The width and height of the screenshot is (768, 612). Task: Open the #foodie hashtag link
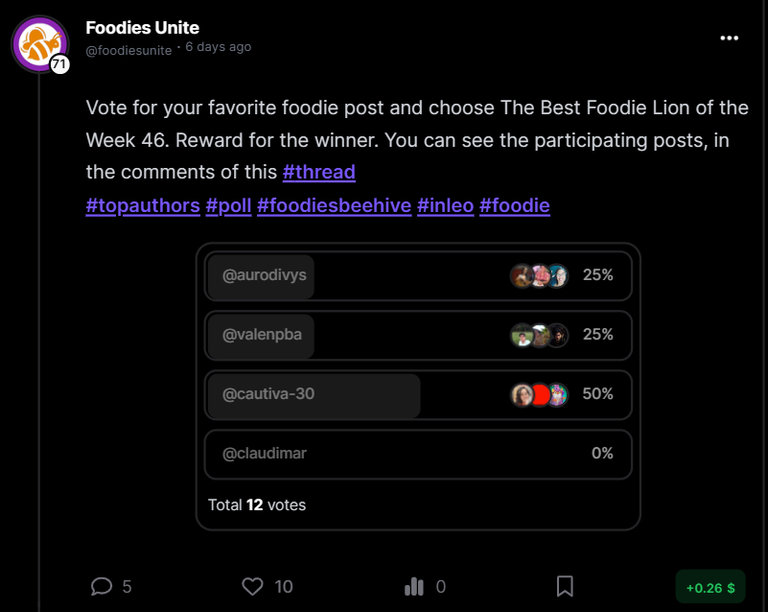coord(514,206)
